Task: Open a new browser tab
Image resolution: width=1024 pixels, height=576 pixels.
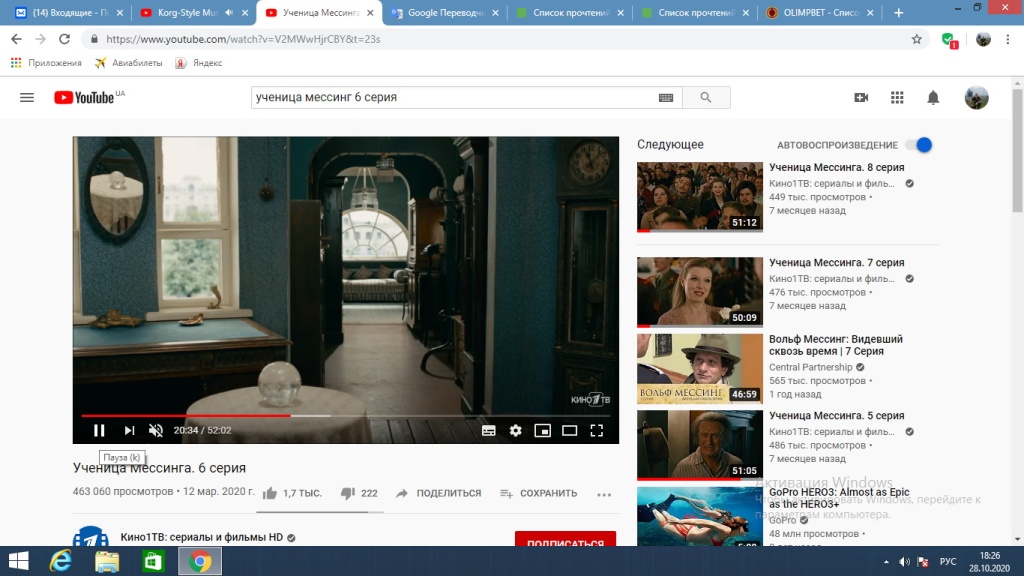Action: pos(899,12)
